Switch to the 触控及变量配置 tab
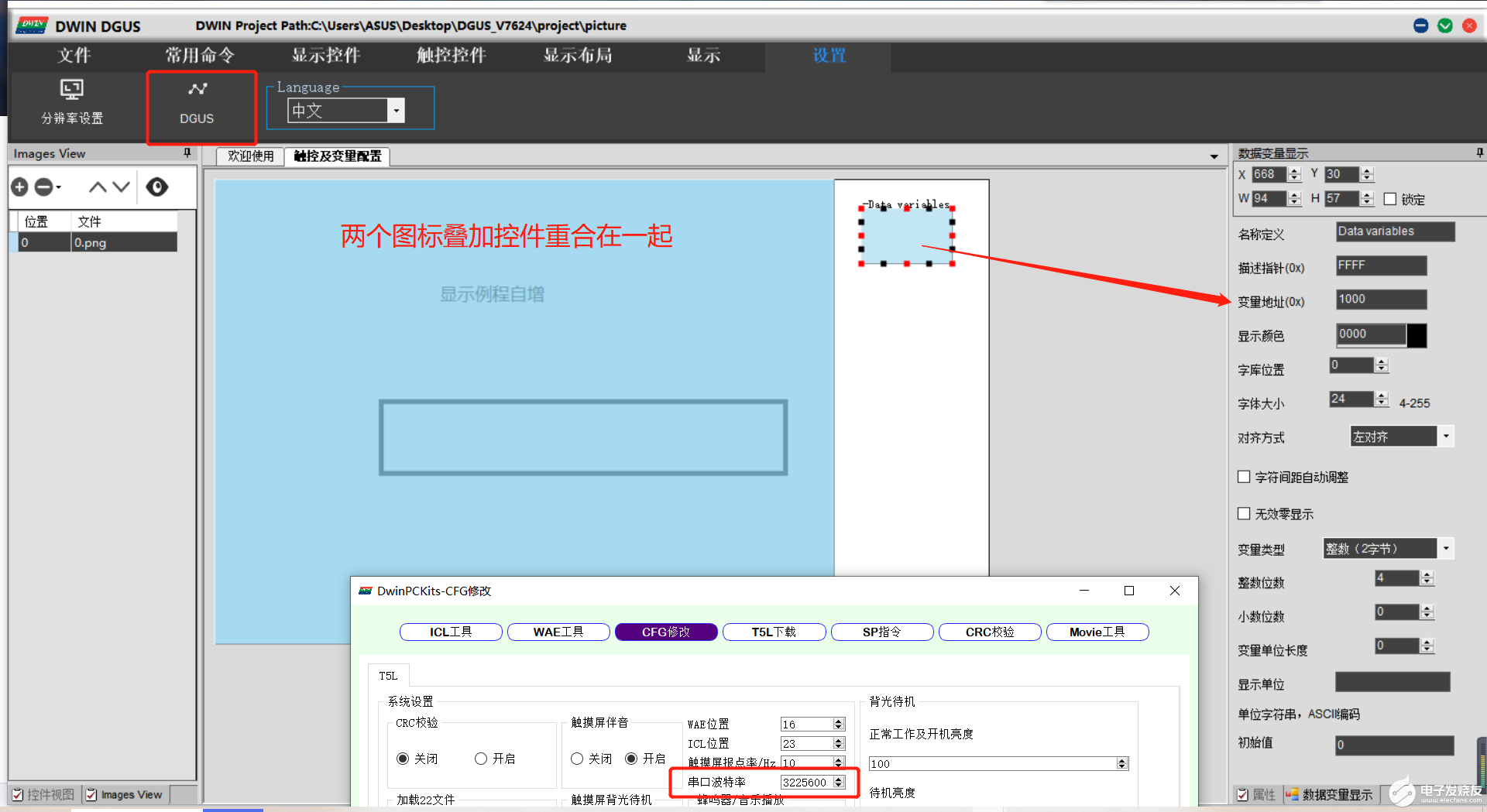 (x=338, y=156)
